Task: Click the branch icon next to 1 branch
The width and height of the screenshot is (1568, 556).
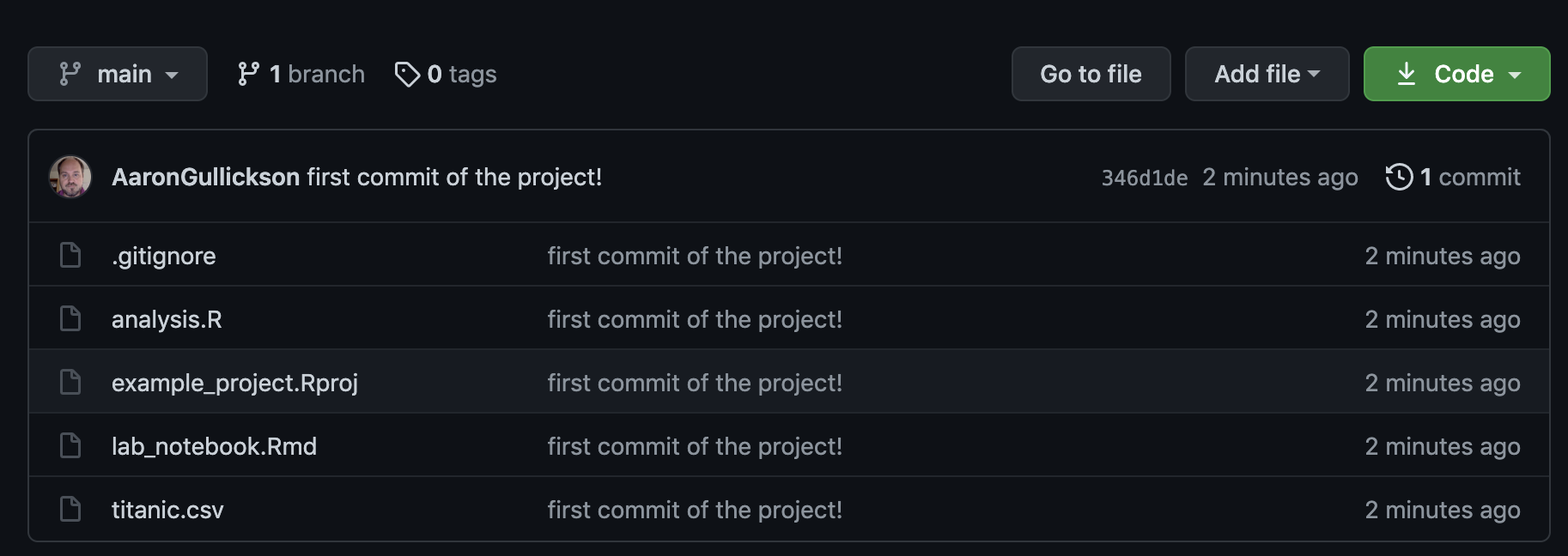Action: coord(248,74)
